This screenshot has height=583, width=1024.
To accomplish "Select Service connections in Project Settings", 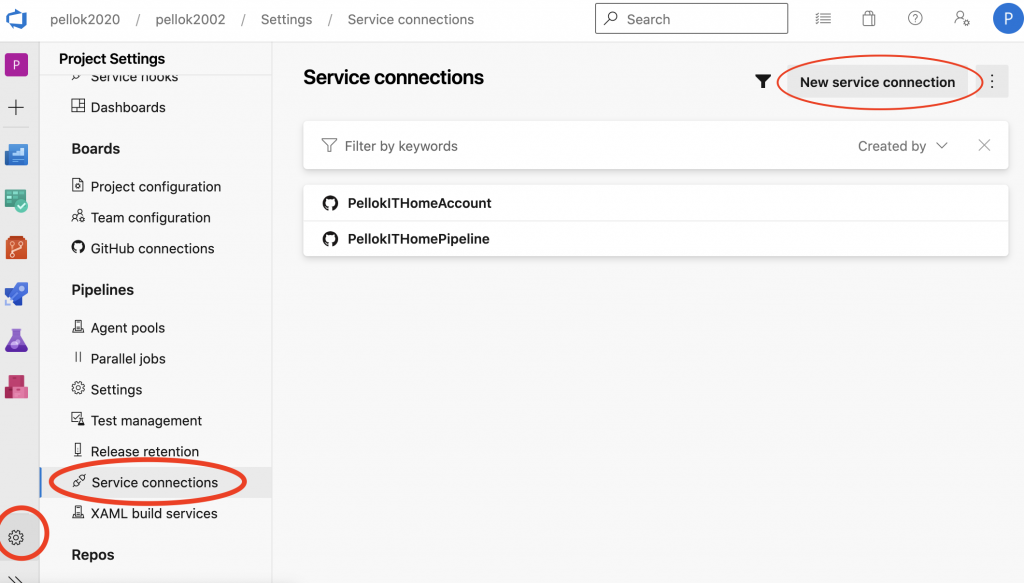I will click(154, 482).
